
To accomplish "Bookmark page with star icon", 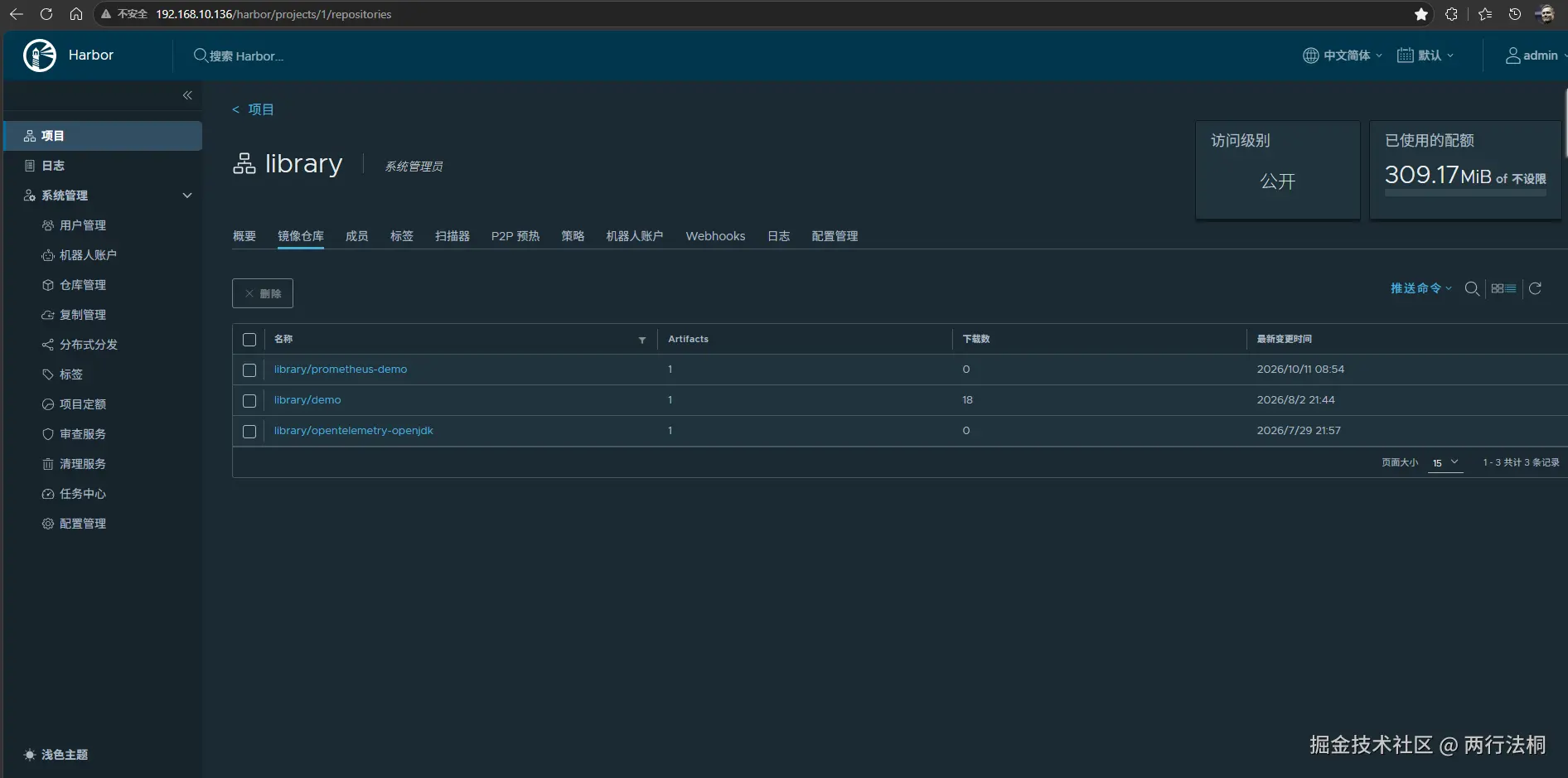I will coord(1421,14).
